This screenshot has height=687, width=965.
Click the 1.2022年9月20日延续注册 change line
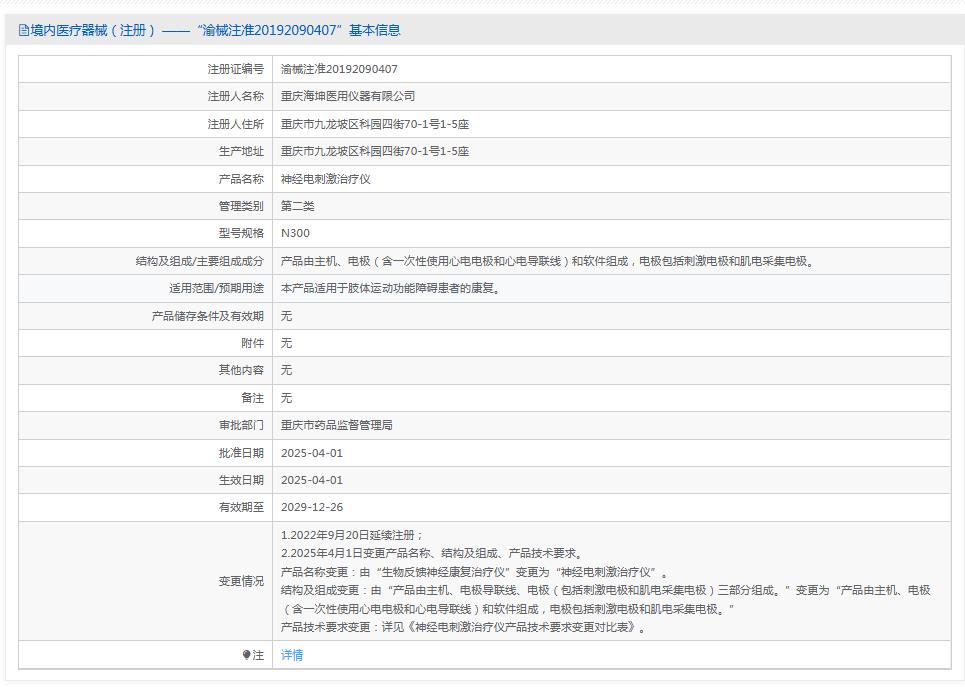352,535
